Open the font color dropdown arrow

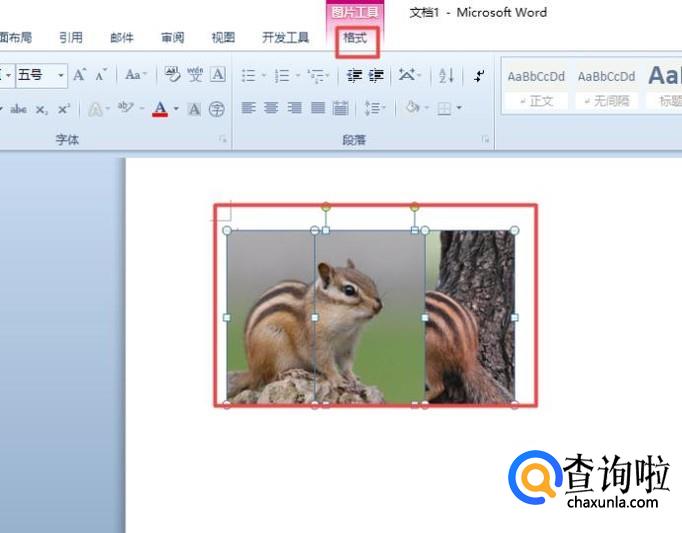pyautogui.click(x=176, y=108)
